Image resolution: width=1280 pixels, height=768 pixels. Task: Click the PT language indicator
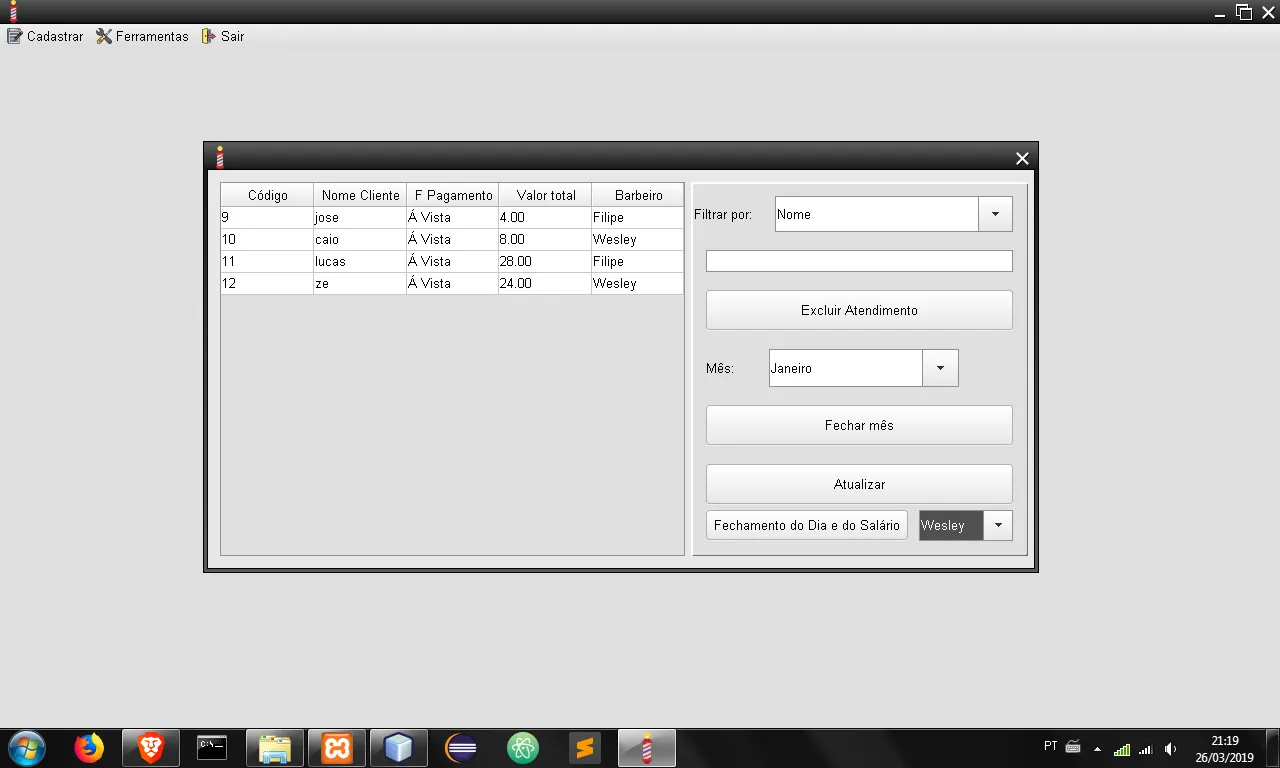[1050, 746]
